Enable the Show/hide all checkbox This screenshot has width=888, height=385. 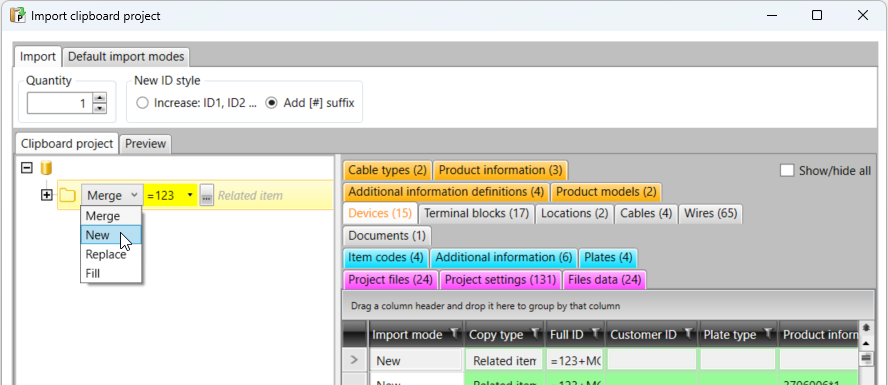[787, 170]
